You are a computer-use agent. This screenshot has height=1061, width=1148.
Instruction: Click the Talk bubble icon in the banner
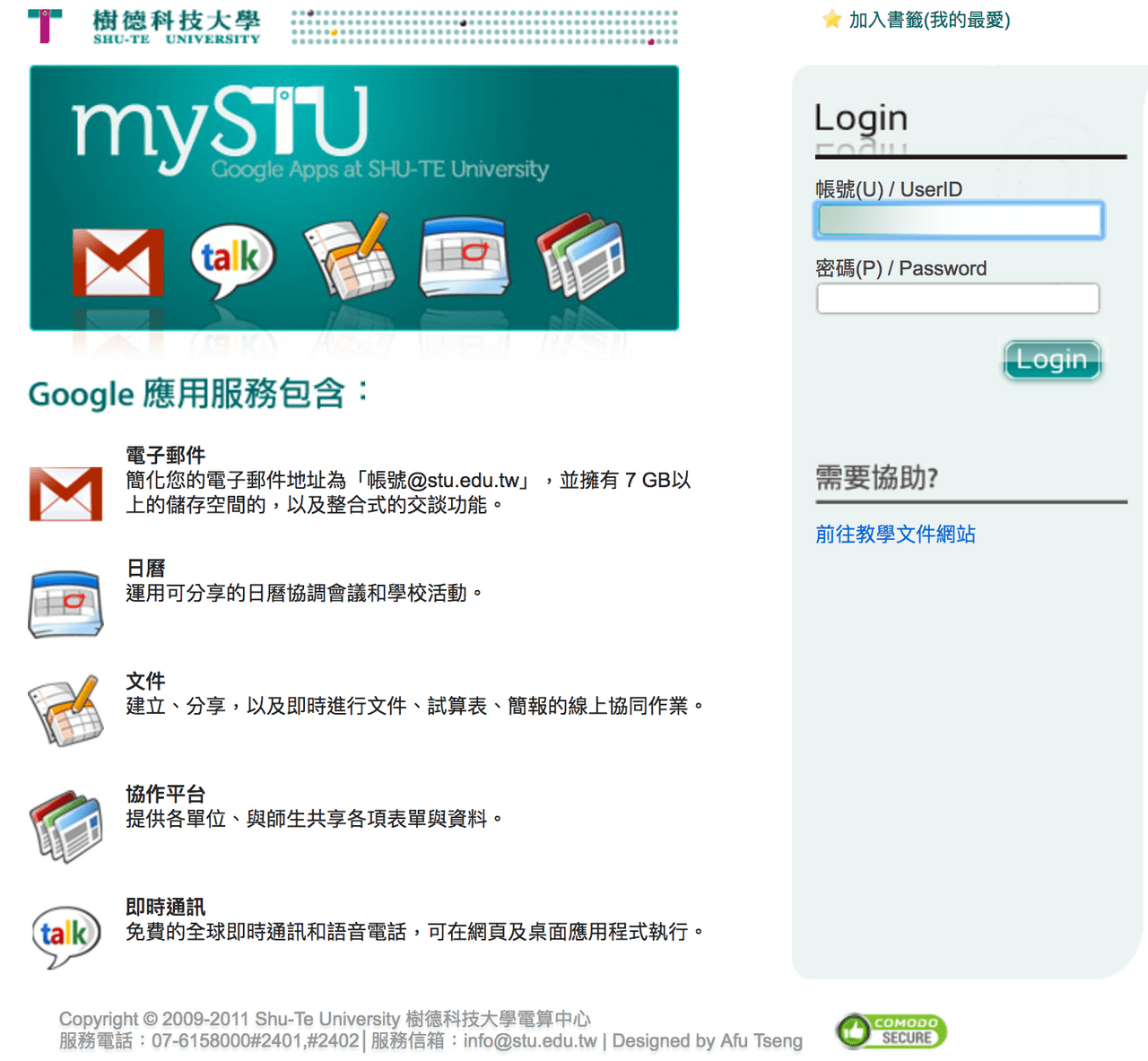pyautogui.click(x=232, y=260)
